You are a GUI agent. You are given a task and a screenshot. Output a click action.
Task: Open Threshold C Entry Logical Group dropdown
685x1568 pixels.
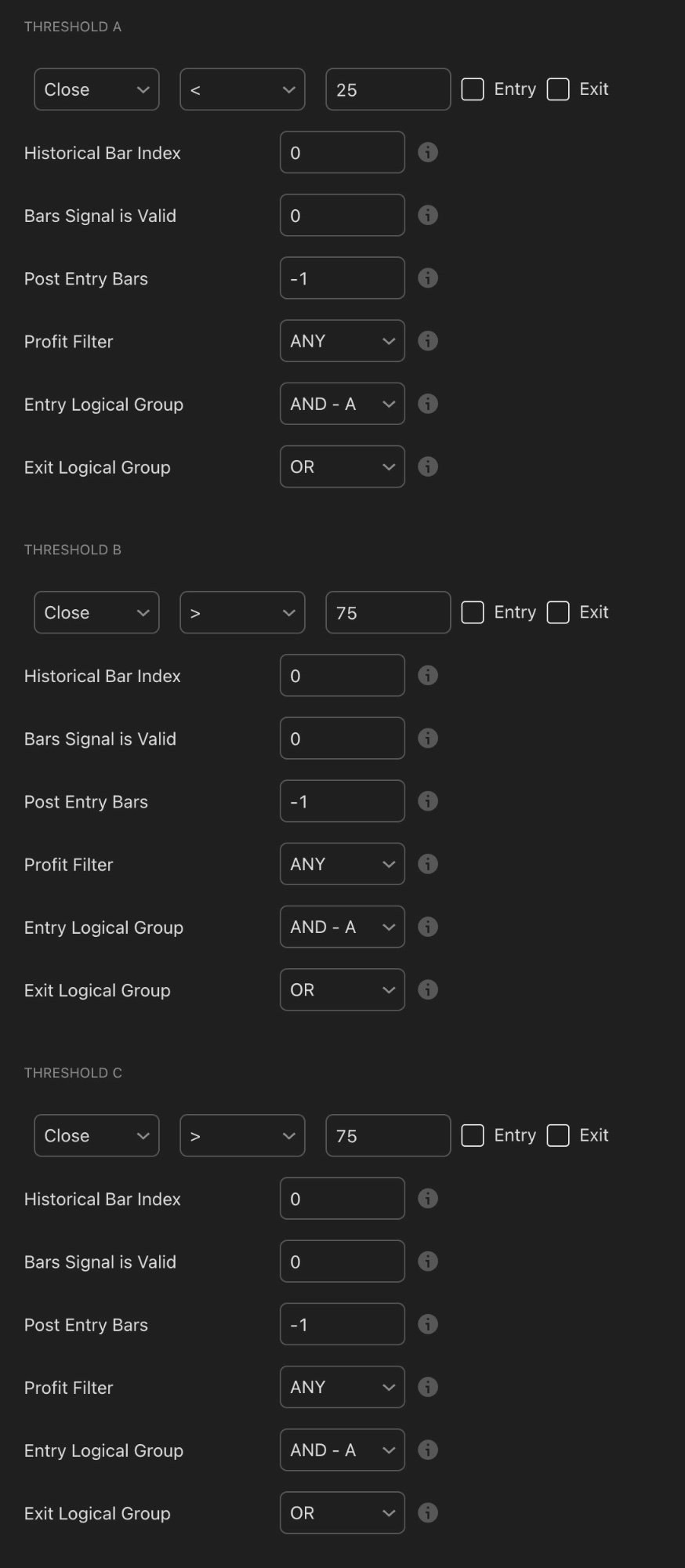point(342,1449)
